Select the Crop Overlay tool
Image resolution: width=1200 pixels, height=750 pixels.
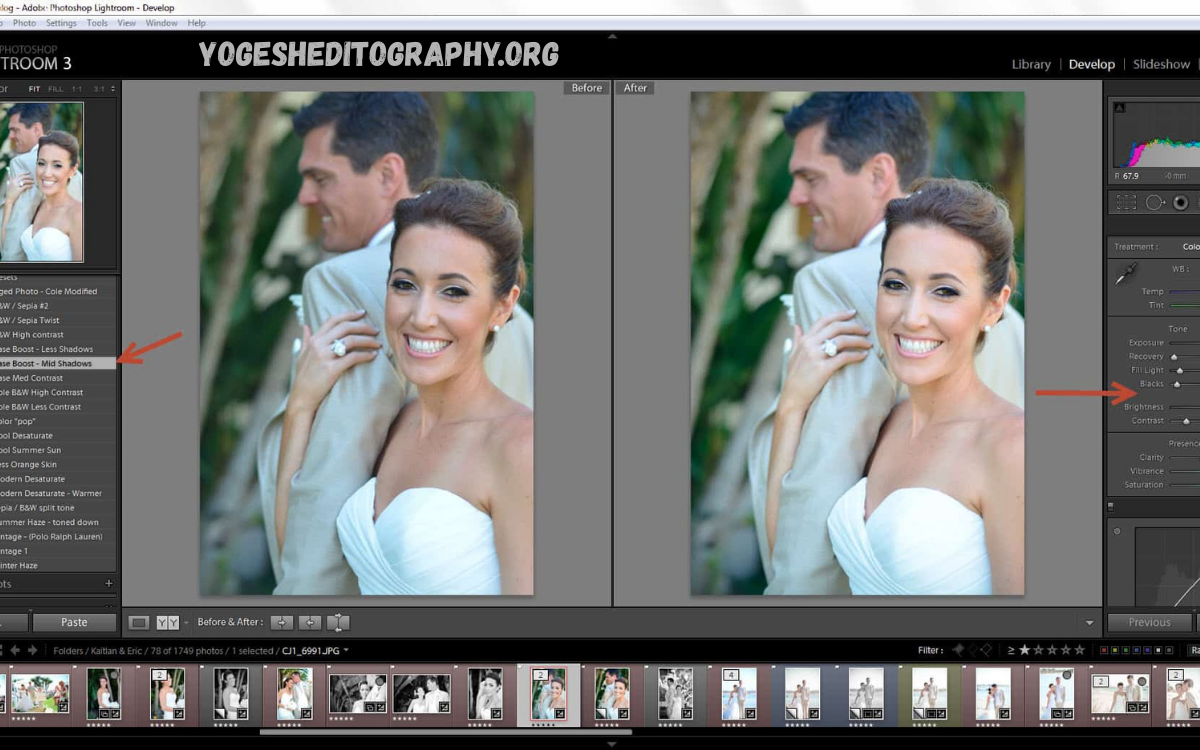pos(1126,202)
